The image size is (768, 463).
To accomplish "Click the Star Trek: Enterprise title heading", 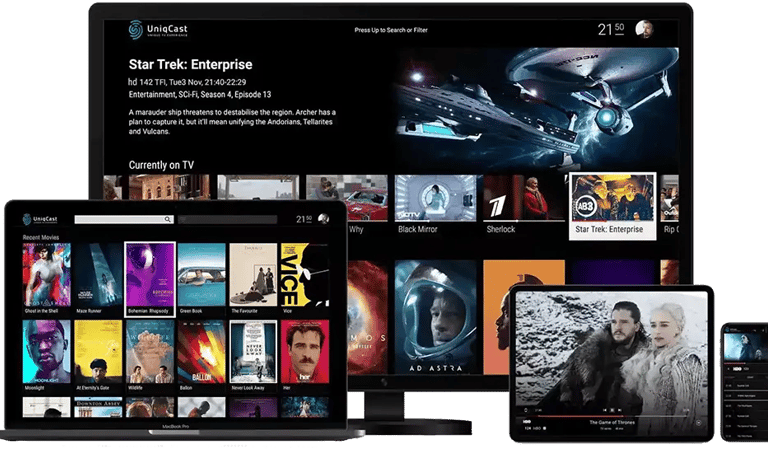I will [191, 64].
